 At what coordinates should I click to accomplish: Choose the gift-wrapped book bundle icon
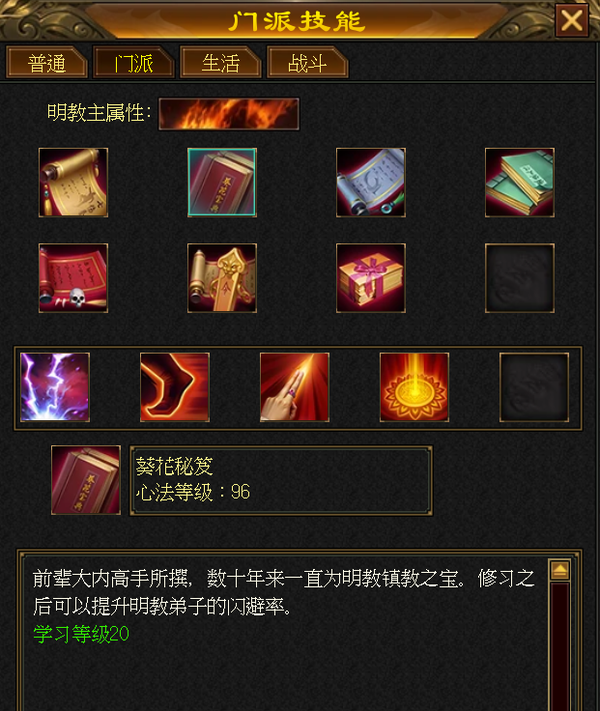(371, 278)
